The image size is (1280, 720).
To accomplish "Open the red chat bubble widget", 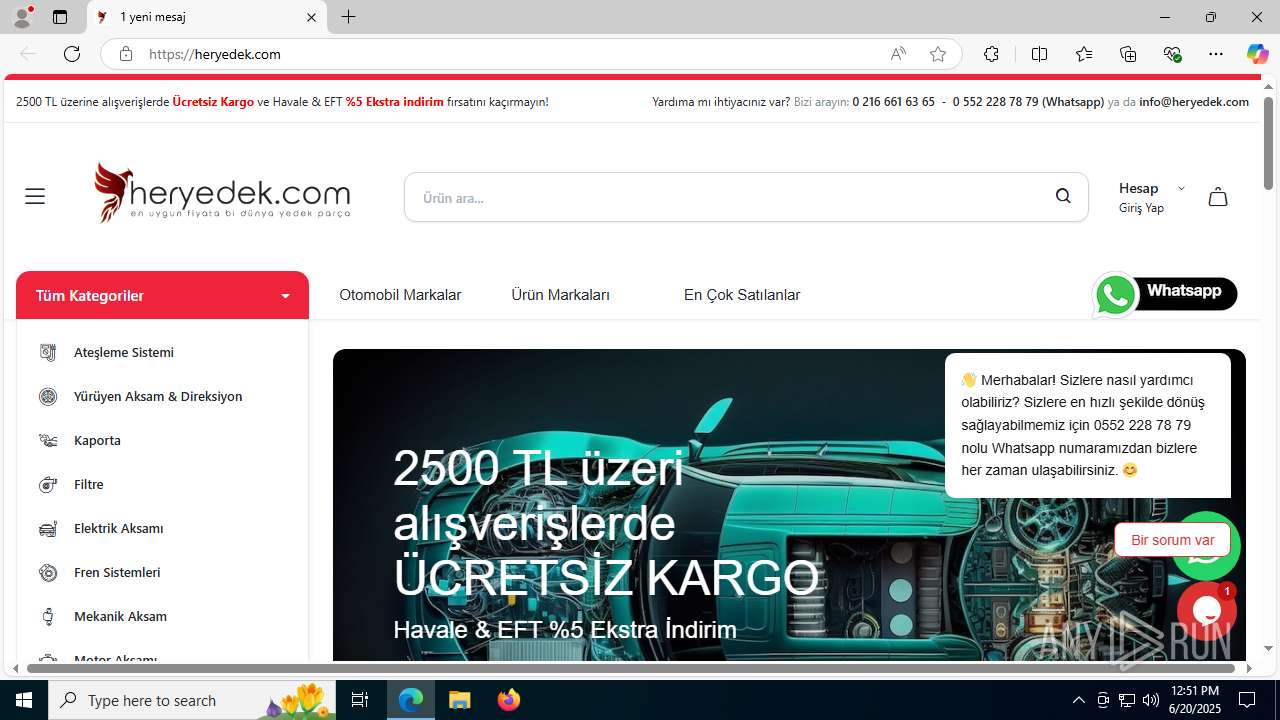I will click(1207, 610).
